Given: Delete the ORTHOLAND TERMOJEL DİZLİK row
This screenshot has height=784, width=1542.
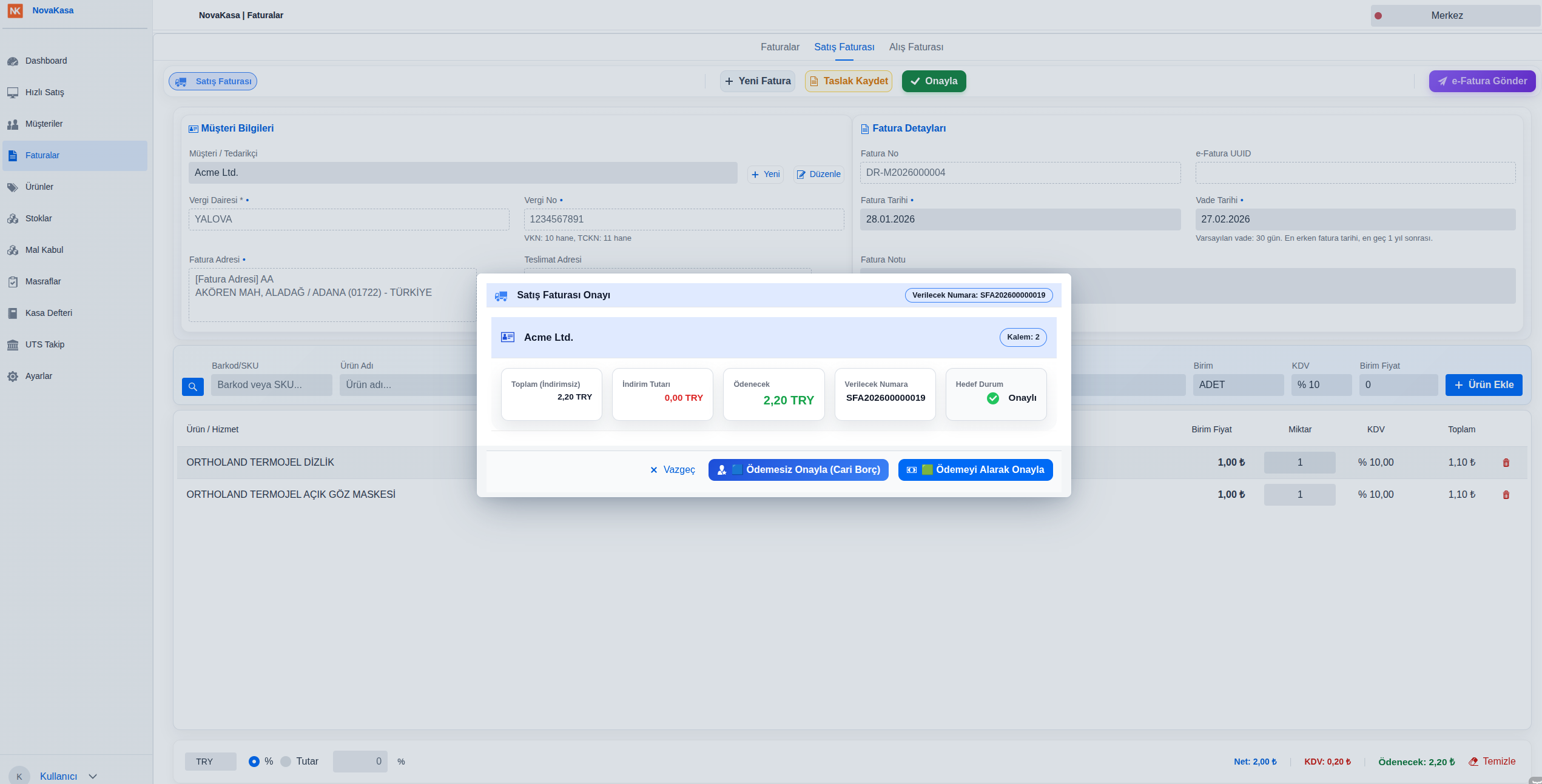Looking at the screenshot, I should (x=1506, y=463).
